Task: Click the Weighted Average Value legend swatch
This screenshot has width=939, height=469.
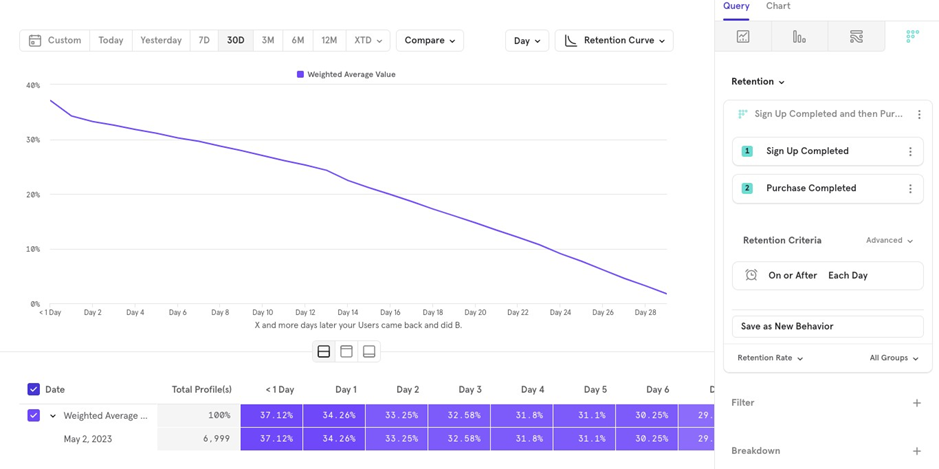Action: coord(300,75)
